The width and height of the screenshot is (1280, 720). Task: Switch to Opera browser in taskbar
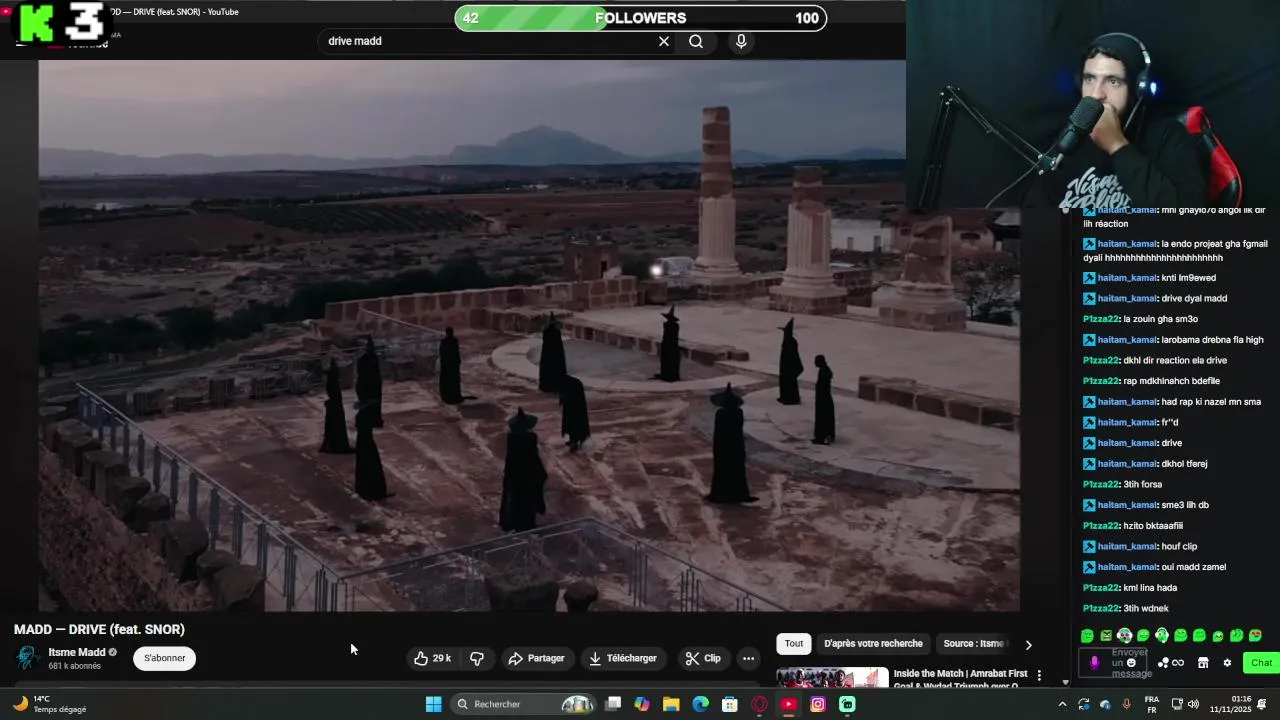coord(759,704)
